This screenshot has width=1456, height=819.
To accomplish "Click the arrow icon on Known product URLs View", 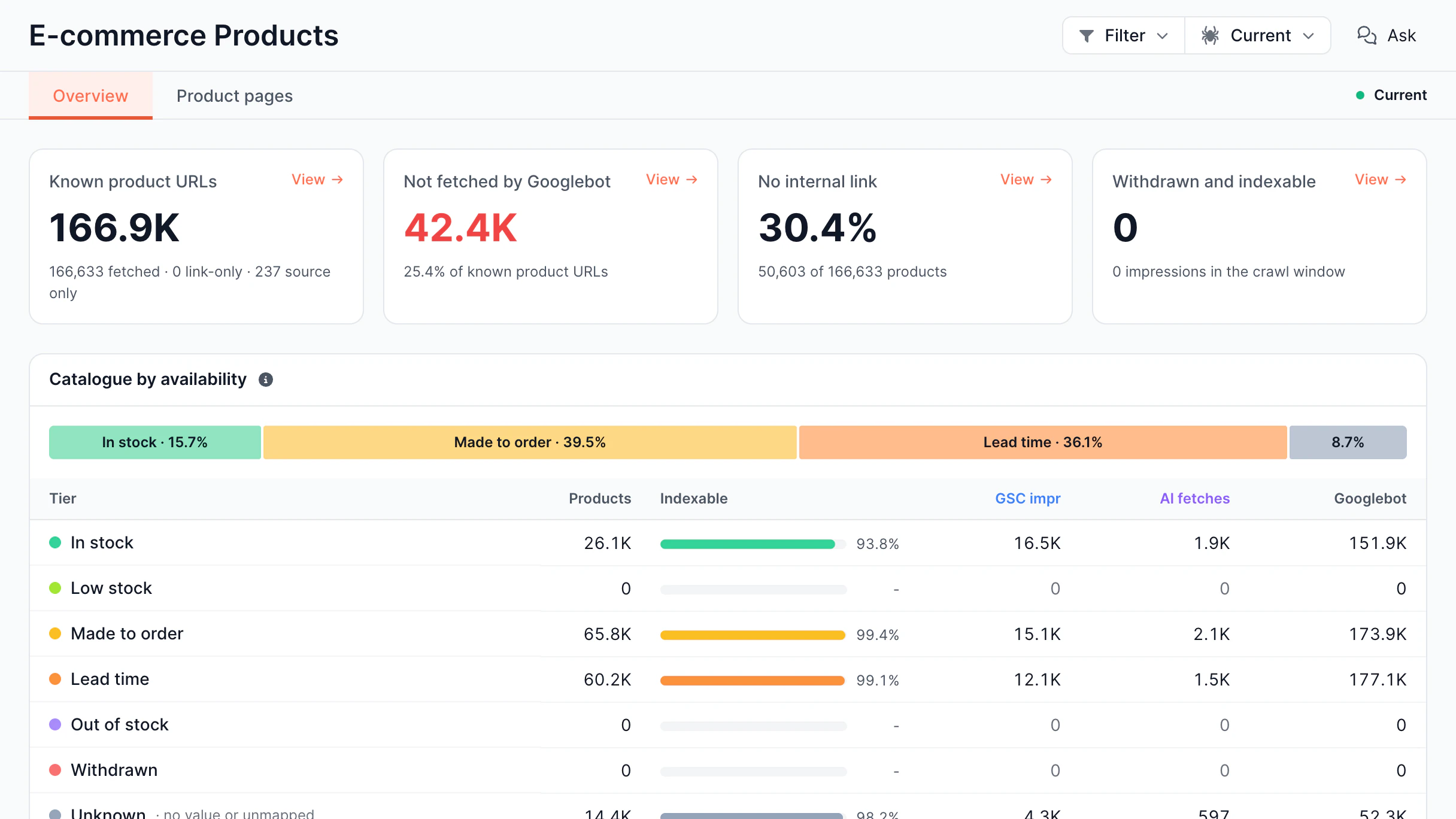I will (x=338, y=180).
